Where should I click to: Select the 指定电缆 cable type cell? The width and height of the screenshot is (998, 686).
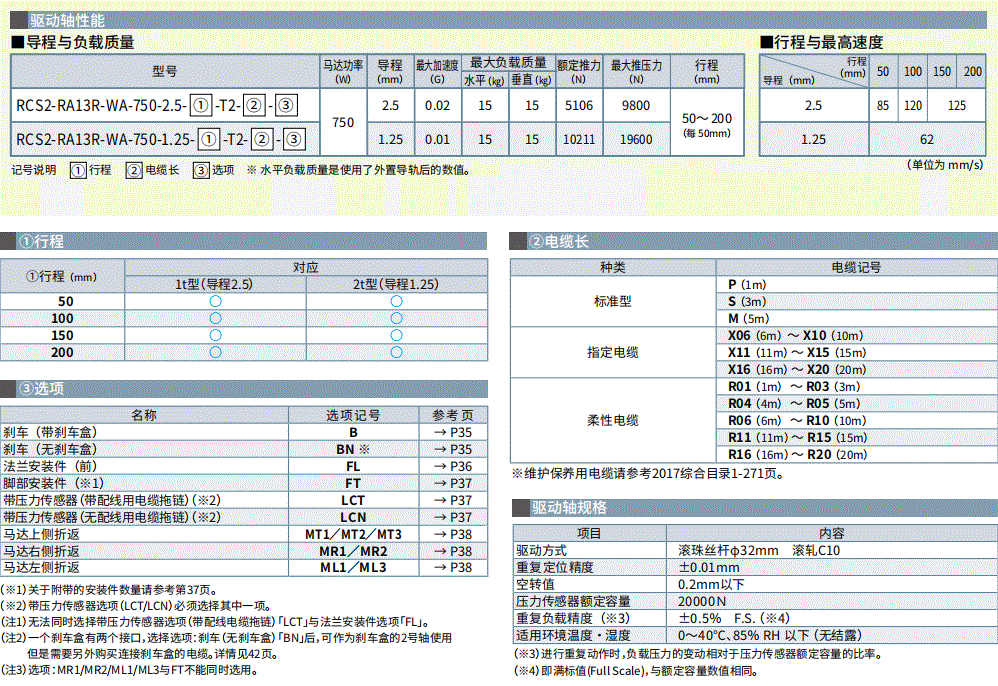(613, 352)
